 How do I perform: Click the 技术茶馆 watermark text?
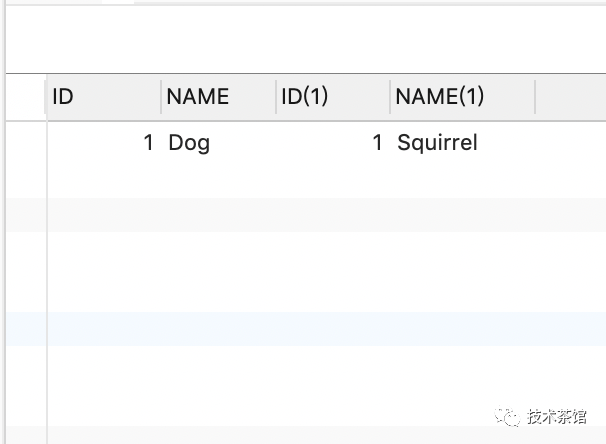557,417
